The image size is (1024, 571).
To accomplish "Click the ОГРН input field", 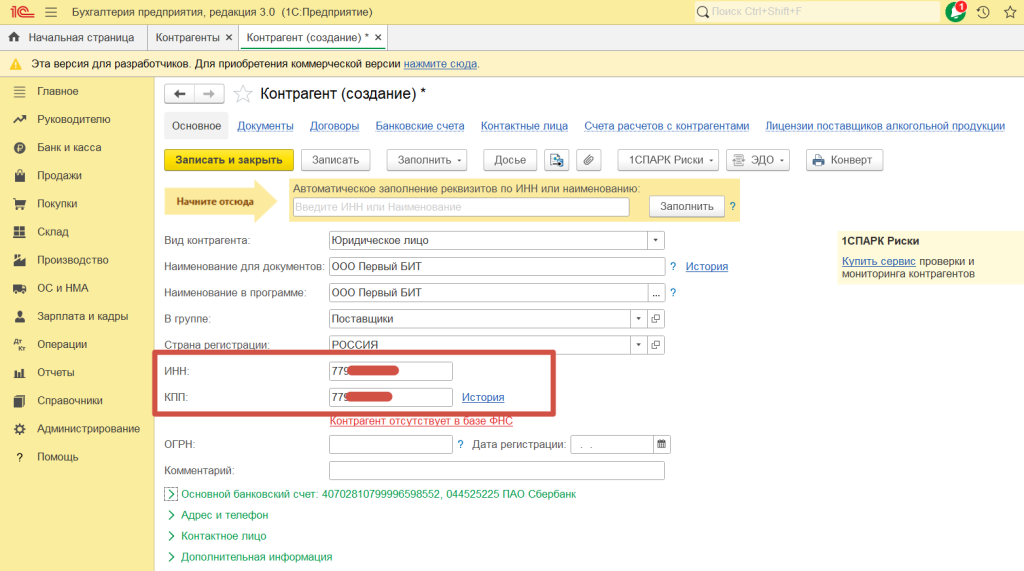I will (390, 445).
